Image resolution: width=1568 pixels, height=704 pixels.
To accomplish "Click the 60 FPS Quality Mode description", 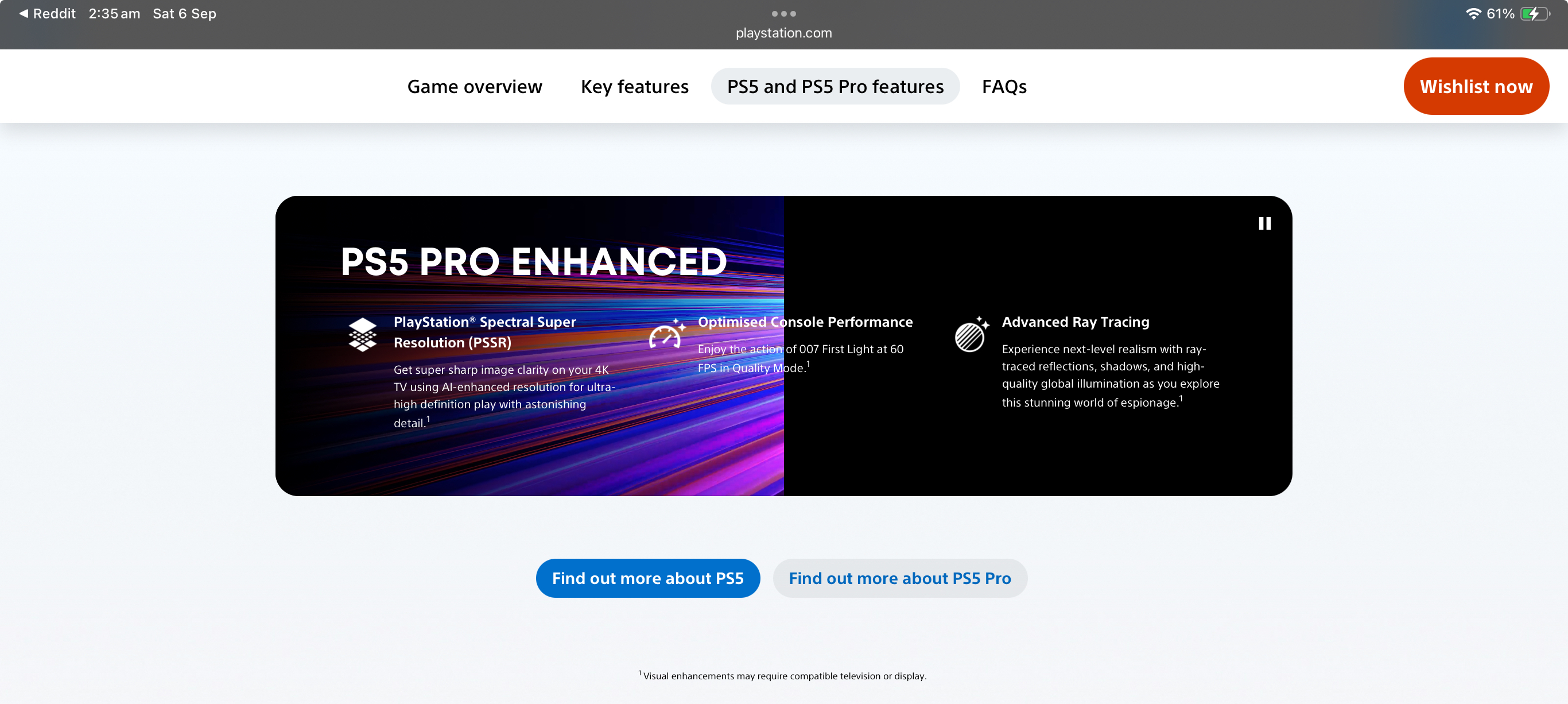I will click(x=801, y=358).
